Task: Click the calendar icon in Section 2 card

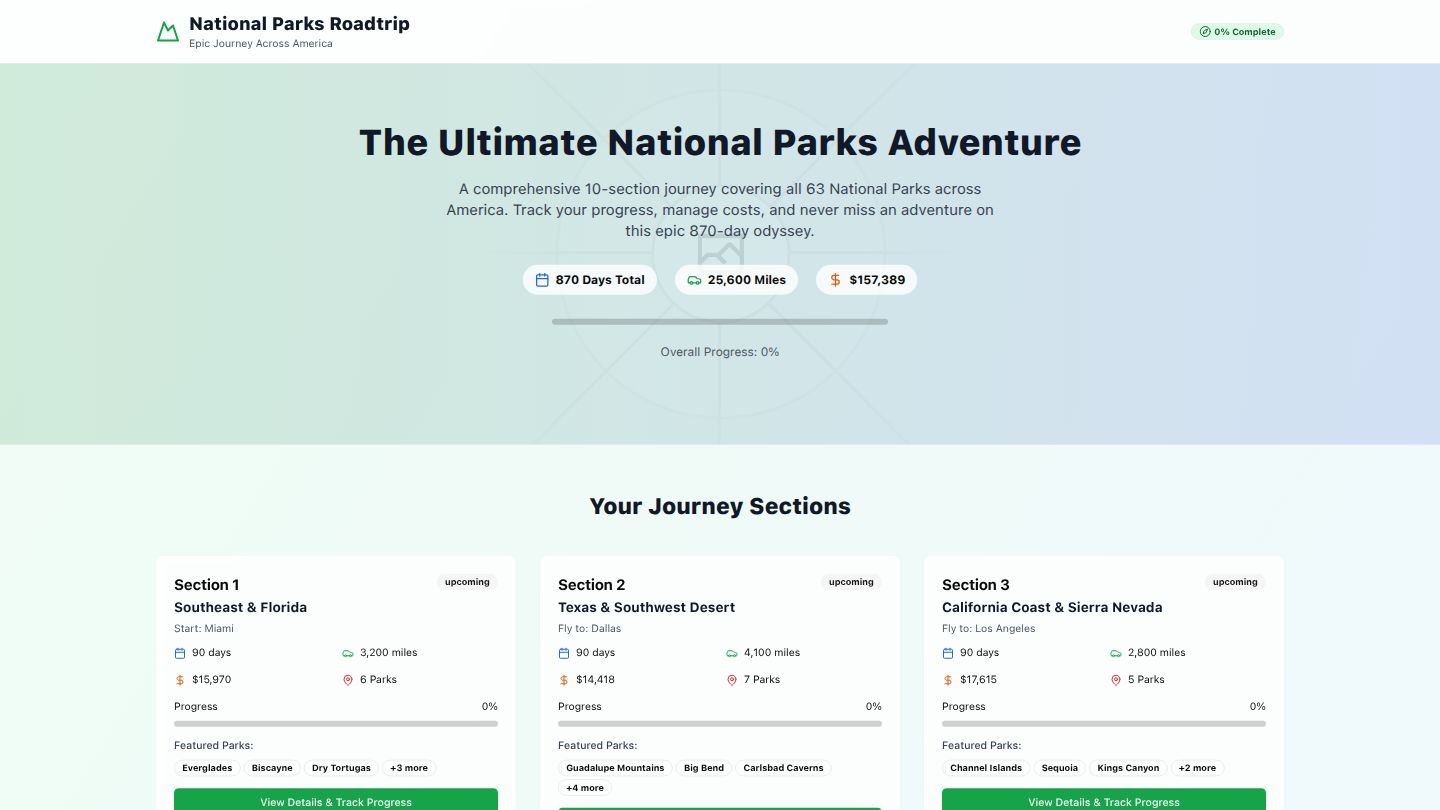Action: pos(564,653)
